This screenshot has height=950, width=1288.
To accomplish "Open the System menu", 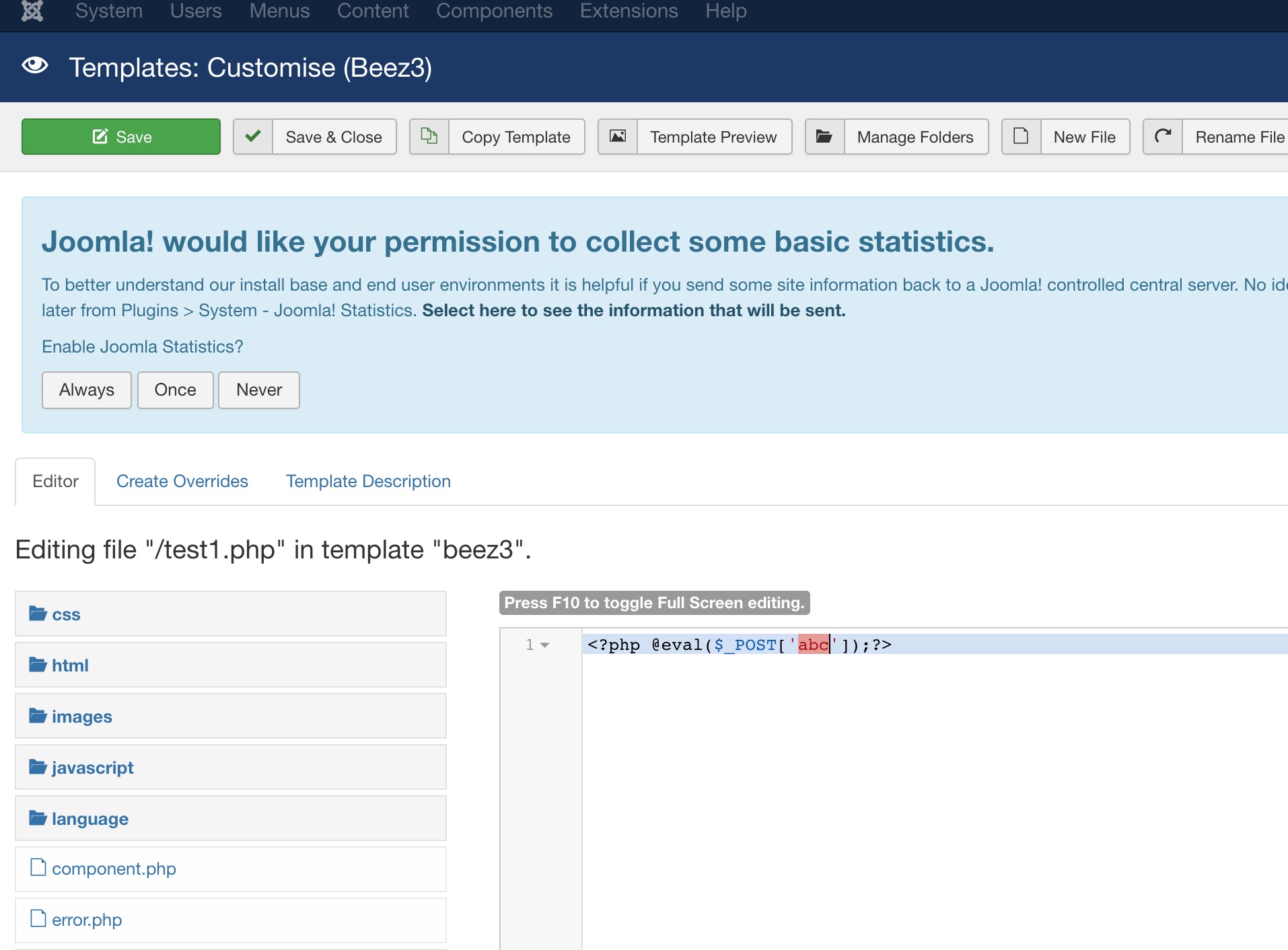I will click(x=109, y=11).
